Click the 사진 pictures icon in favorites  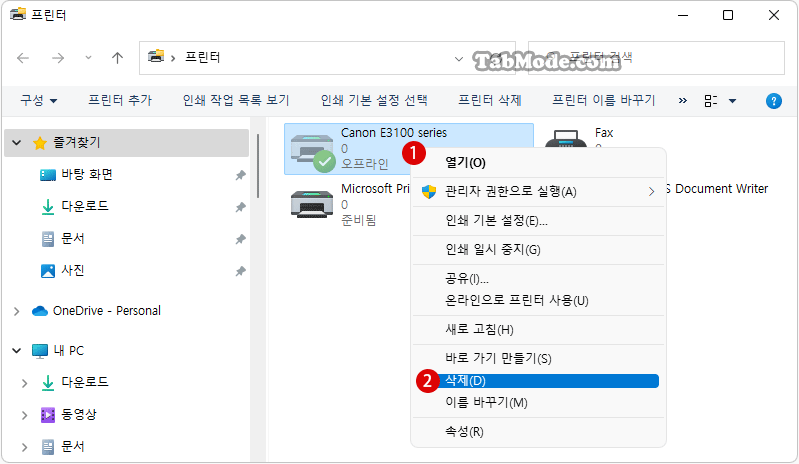[48, 271]
